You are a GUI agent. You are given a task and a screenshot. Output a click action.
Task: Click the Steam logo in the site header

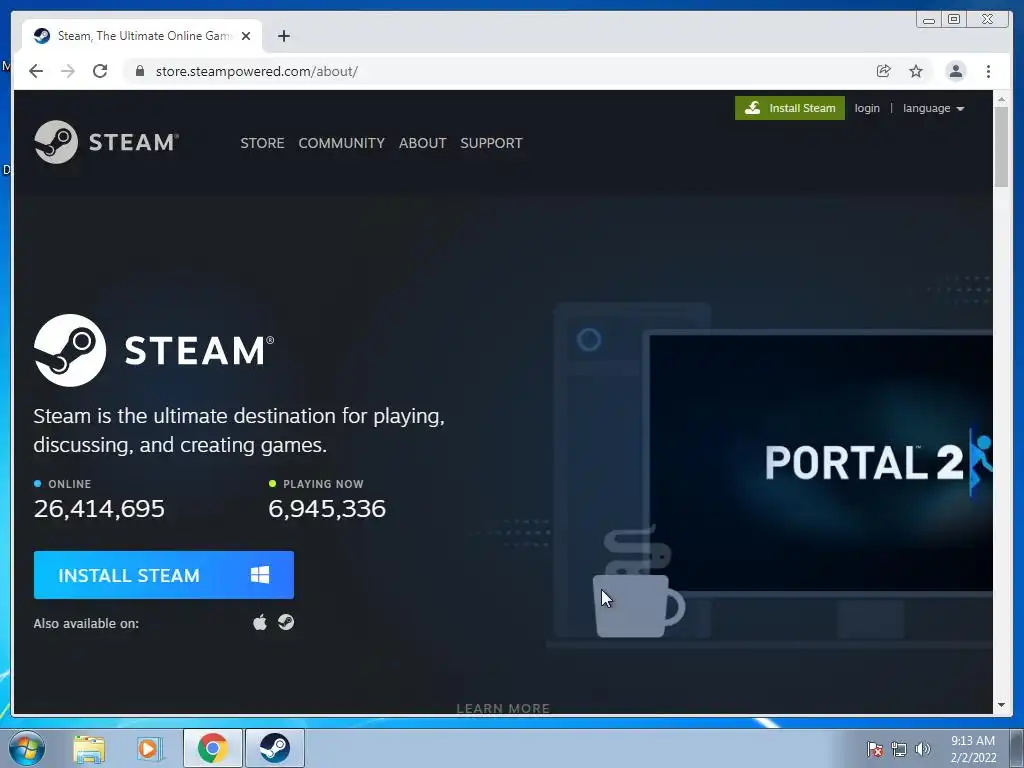coord(106,142)
